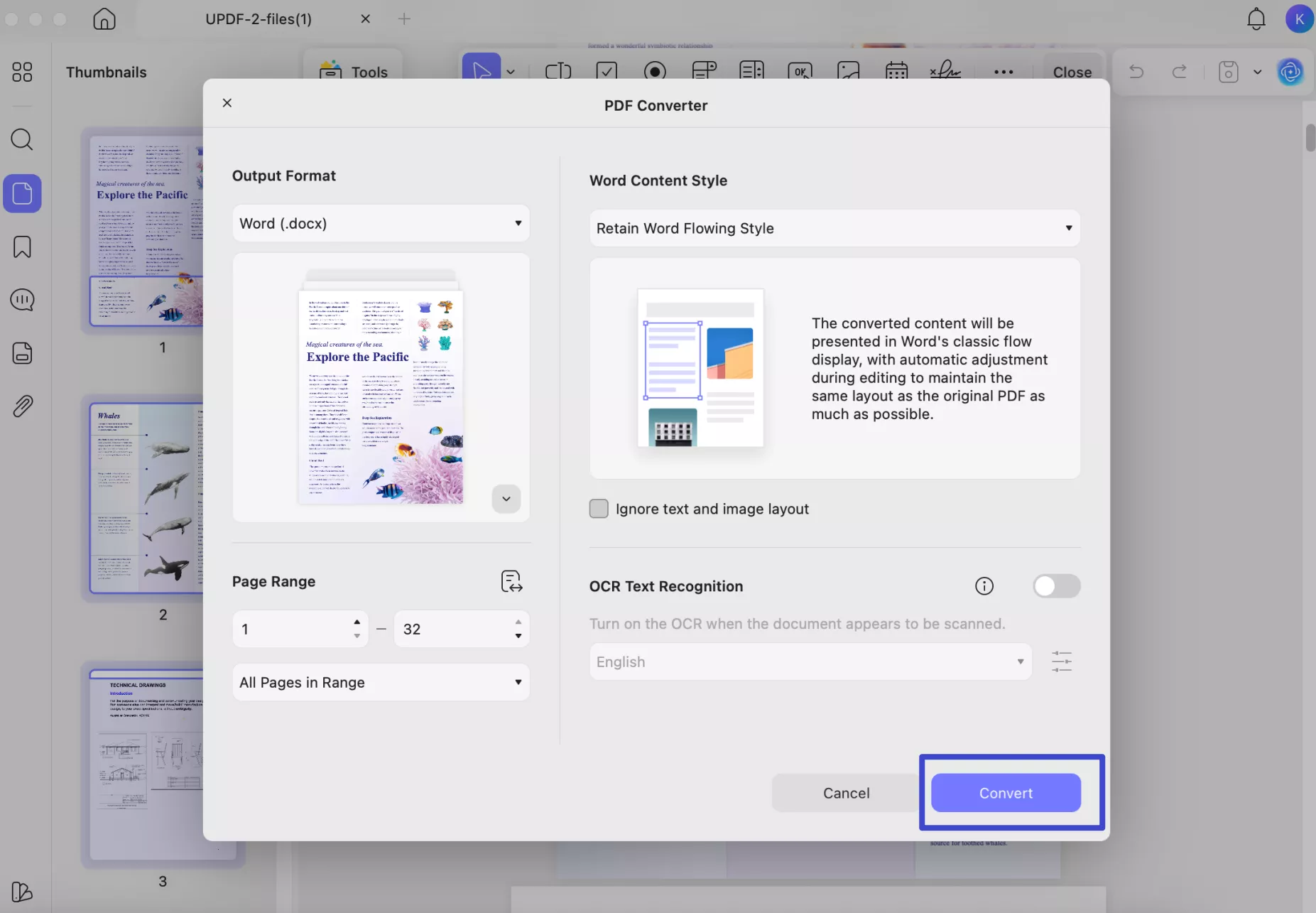The image size is (1316, 913).
Task: Select the checkbox form tool in the toolbar
Action: 607,70
